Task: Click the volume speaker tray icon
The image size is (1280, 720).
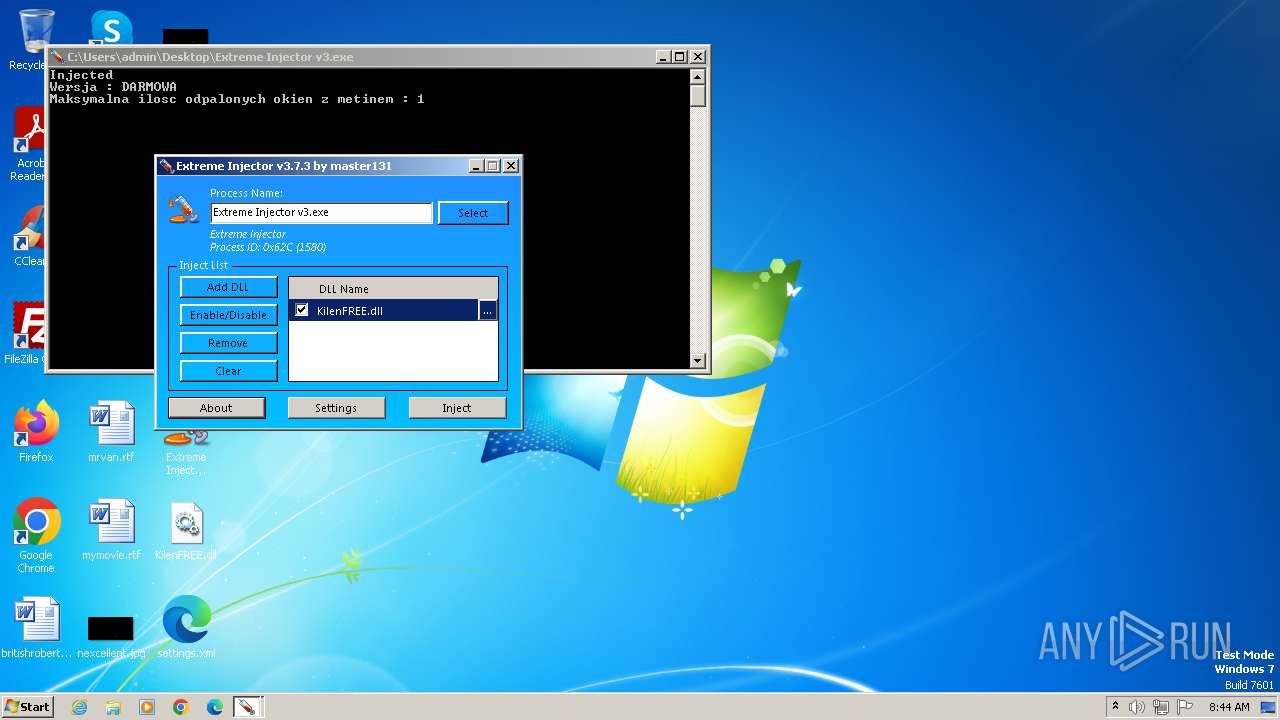Action: pyautogui.click(x=1137, y=707)
